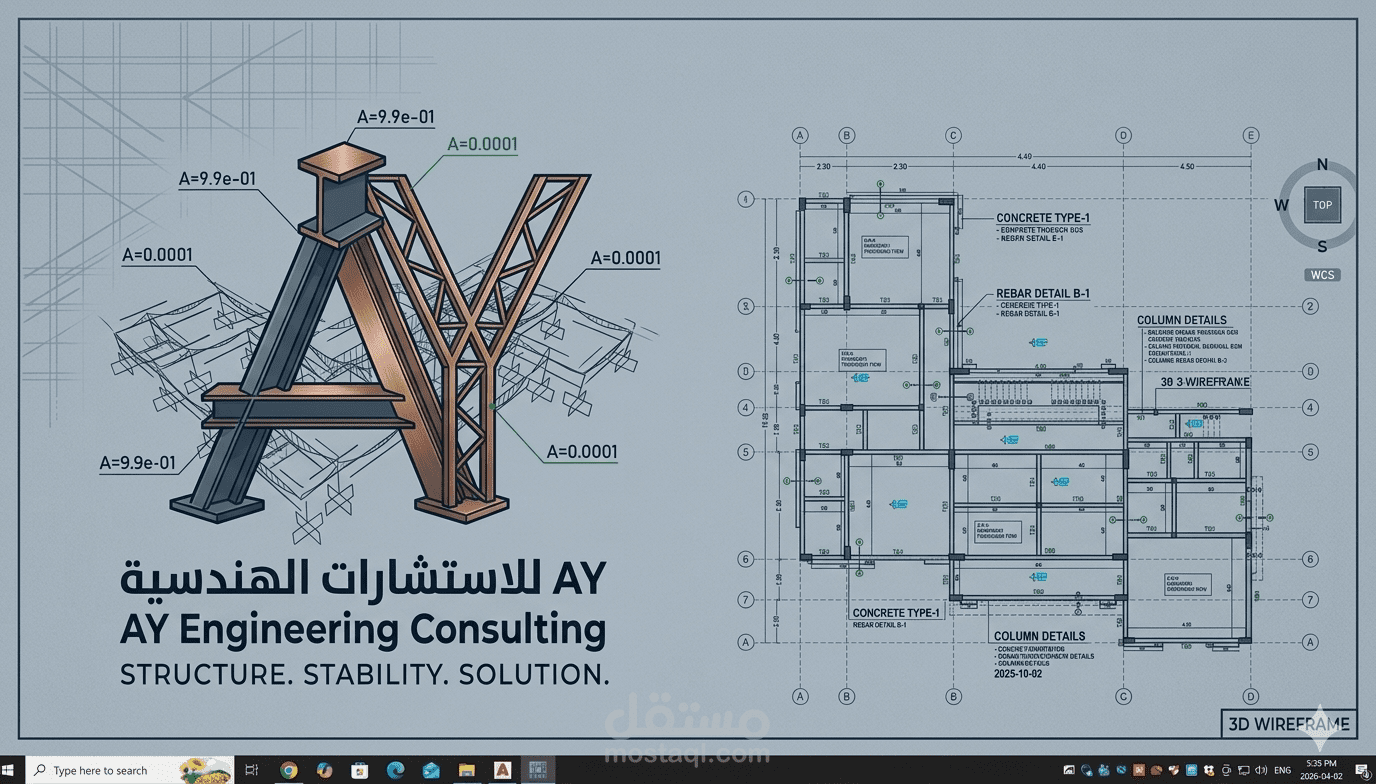Open Task View on the taskbar
The image size is (1376, 784).
252,770
